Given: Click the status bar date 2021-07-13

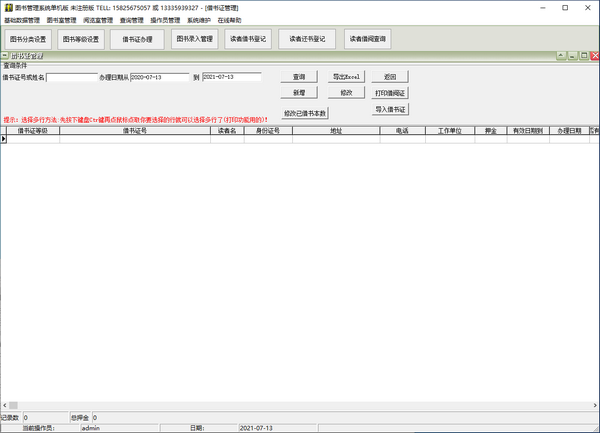Looking at the screenshot, I should [x=278, y=428].
